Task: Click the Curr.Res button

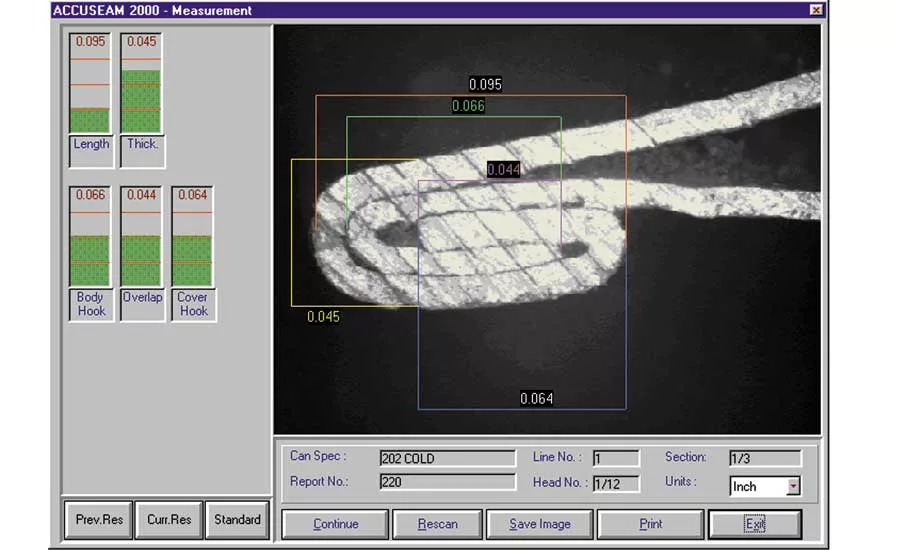Action: point(169,520)
